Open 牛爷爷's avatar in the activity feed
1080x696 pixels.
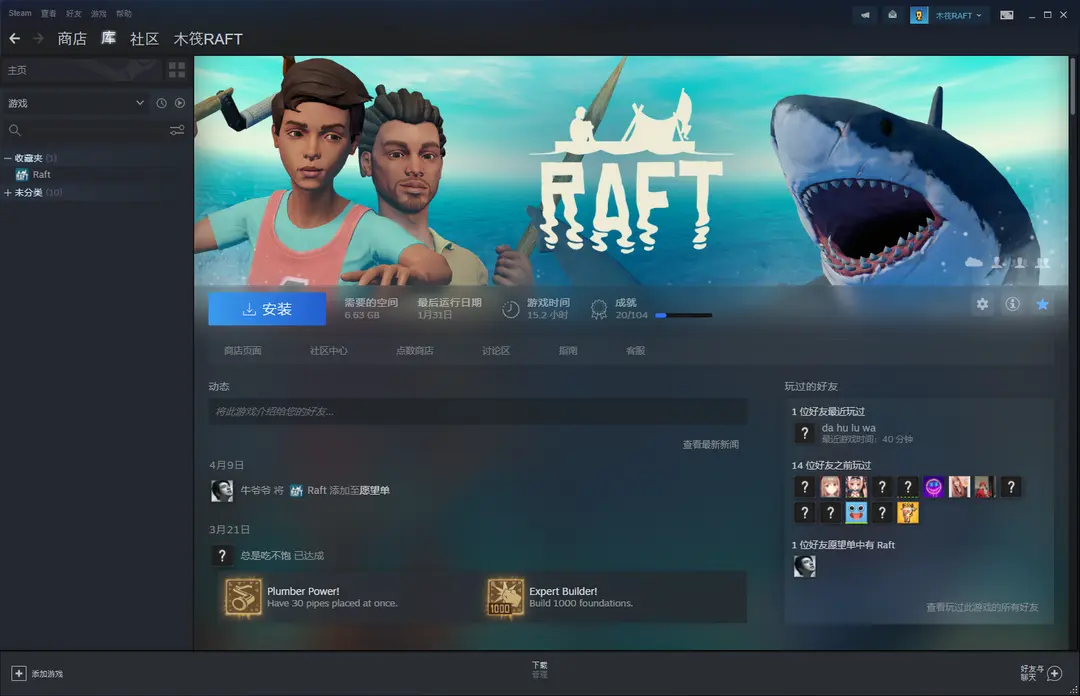tap(222, 491)
